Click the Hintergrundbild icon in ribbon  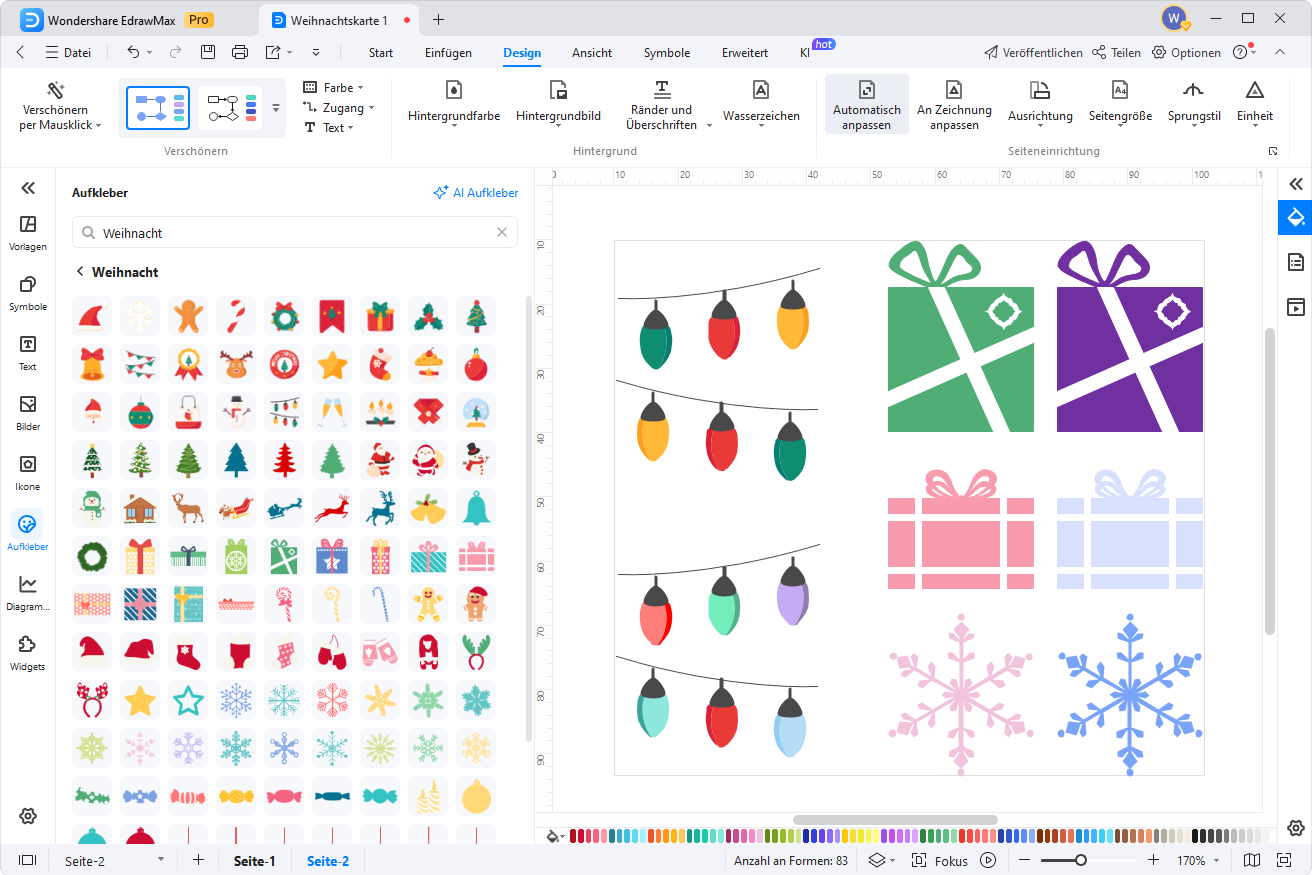[x=558, y=91]
